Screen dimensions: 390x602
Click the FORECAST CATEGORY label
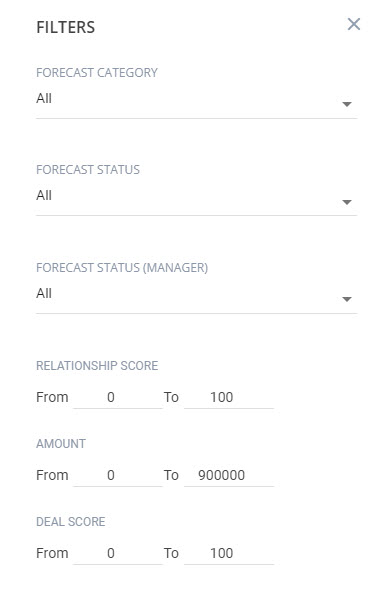coord(97,73)
